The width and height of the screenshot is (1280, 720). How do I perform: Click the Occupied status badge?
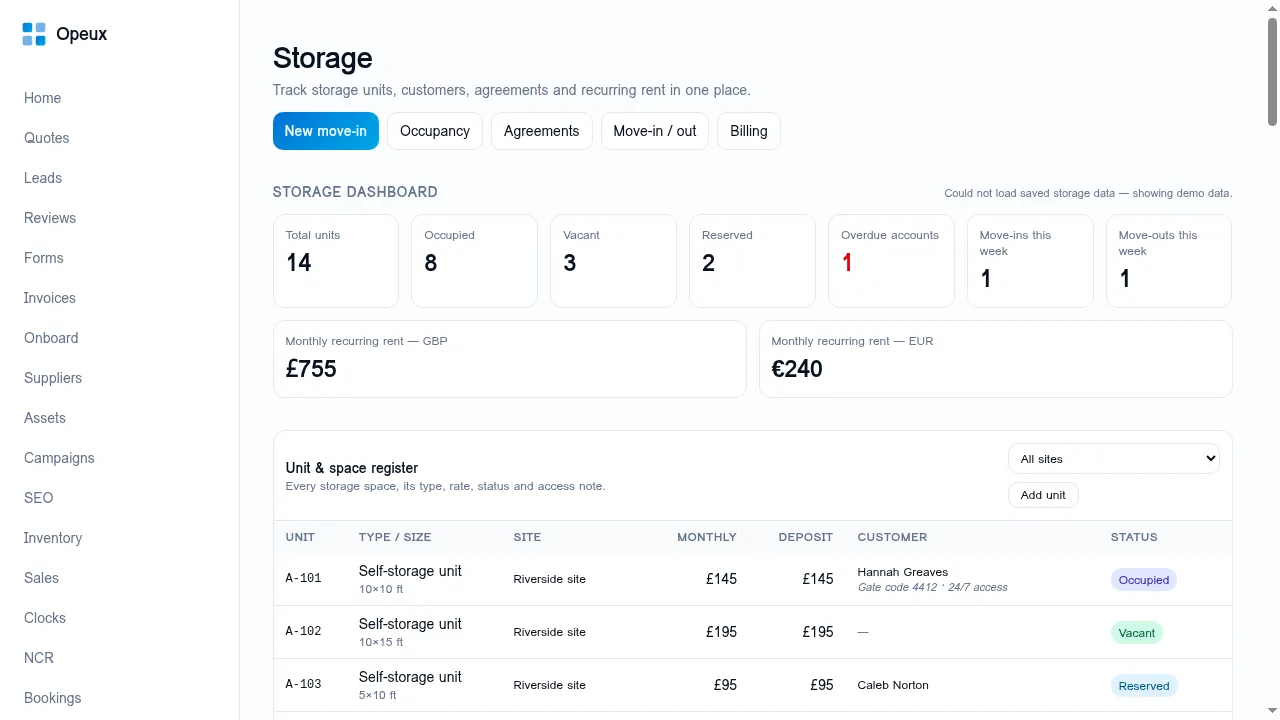(1144, 580)
